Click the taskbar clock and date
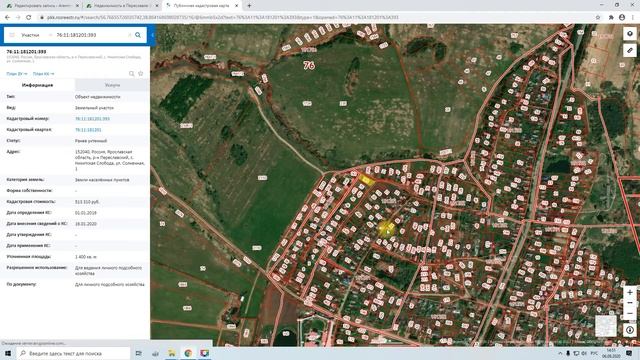 point(611,353)
